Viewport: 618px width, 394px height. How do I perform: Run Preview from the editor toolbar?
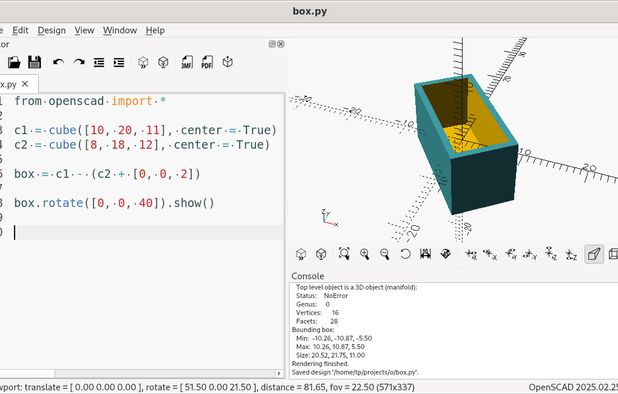coord(143,62)
